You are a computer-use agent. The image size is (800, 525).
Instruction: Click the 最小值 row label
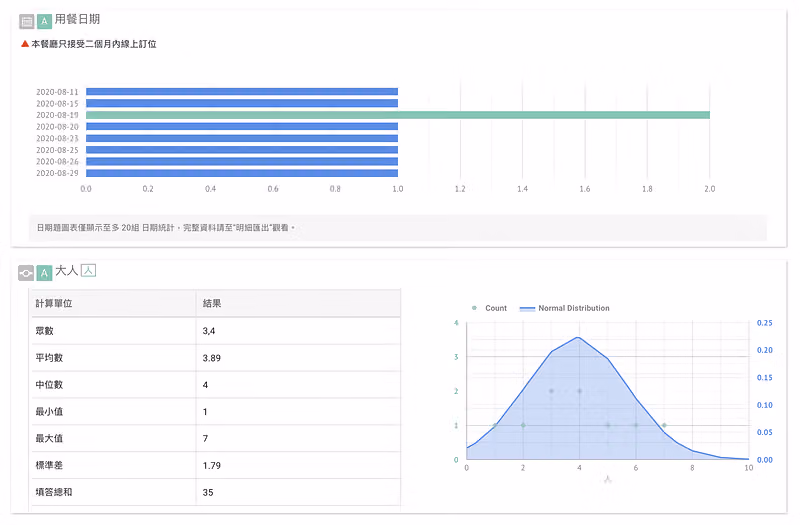point(49,412)
